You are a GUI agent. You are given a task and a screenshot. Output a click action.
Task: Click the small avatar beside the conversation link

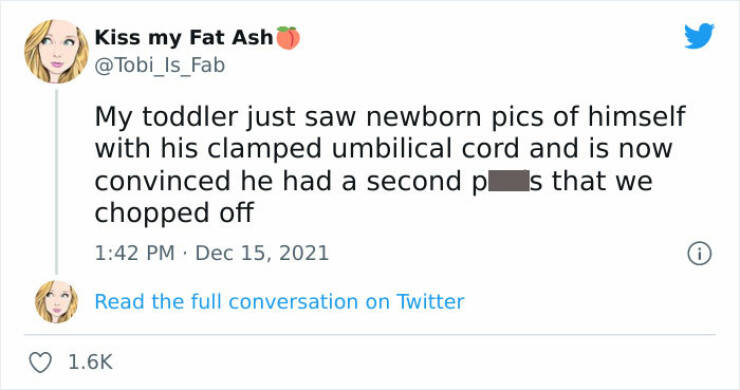tap(57, 302)
